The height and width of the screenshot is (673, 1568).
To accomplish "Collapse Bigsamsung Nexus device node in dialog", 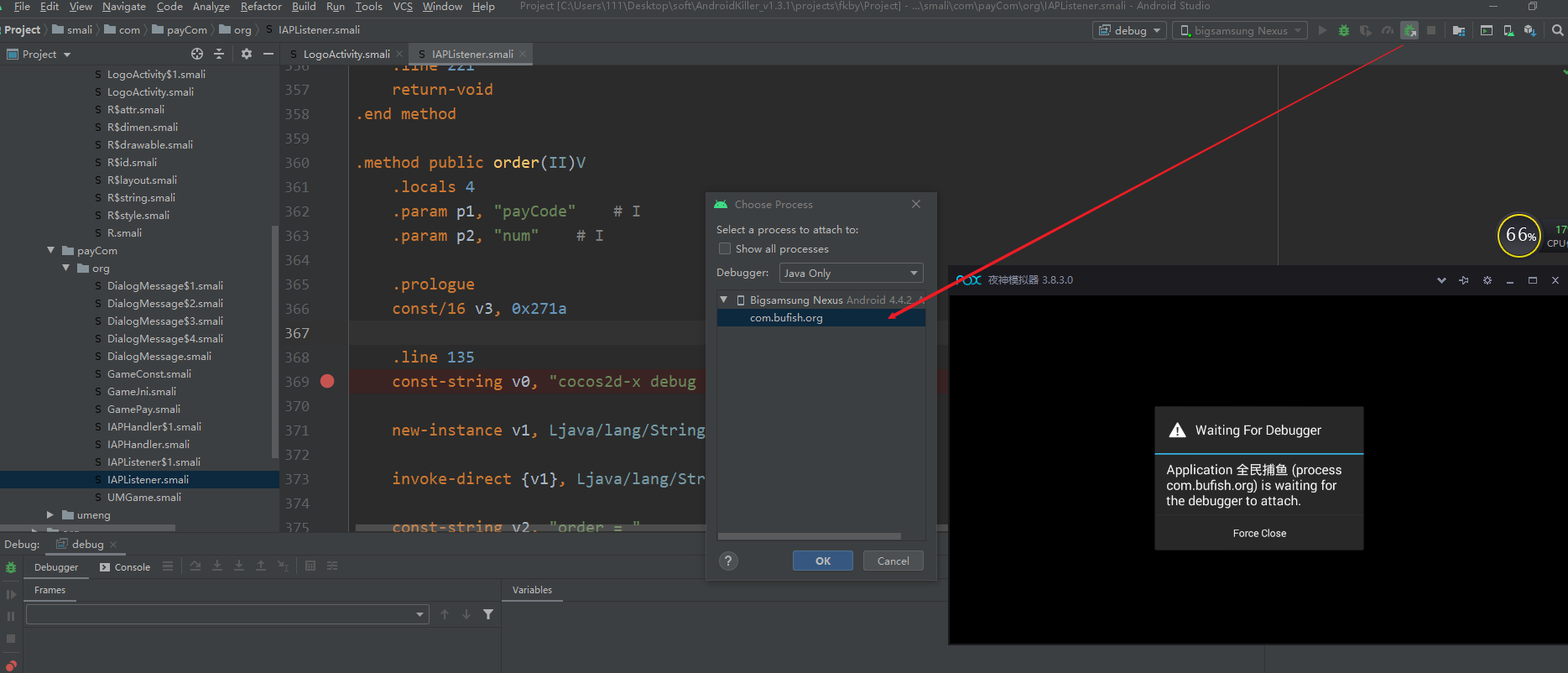I will 724,300.
